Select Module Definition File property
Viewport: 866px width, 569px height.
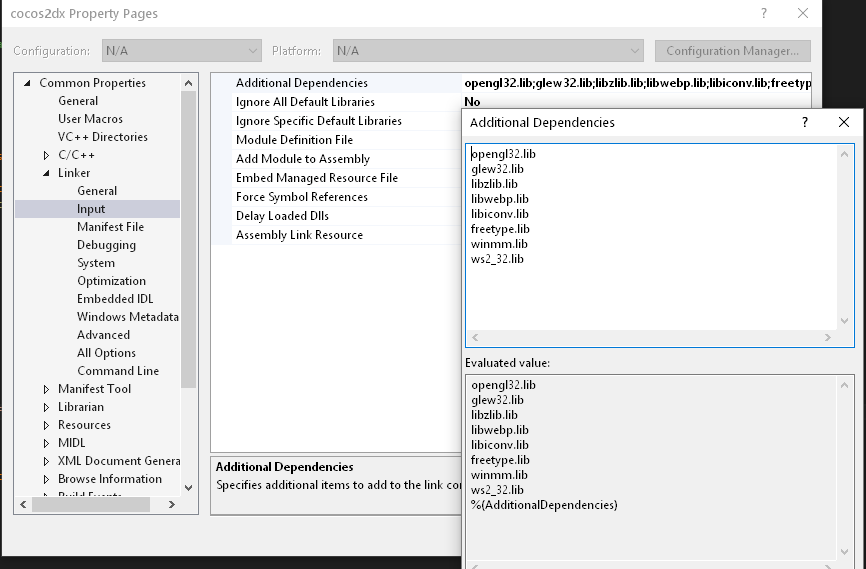pos(294,140)
